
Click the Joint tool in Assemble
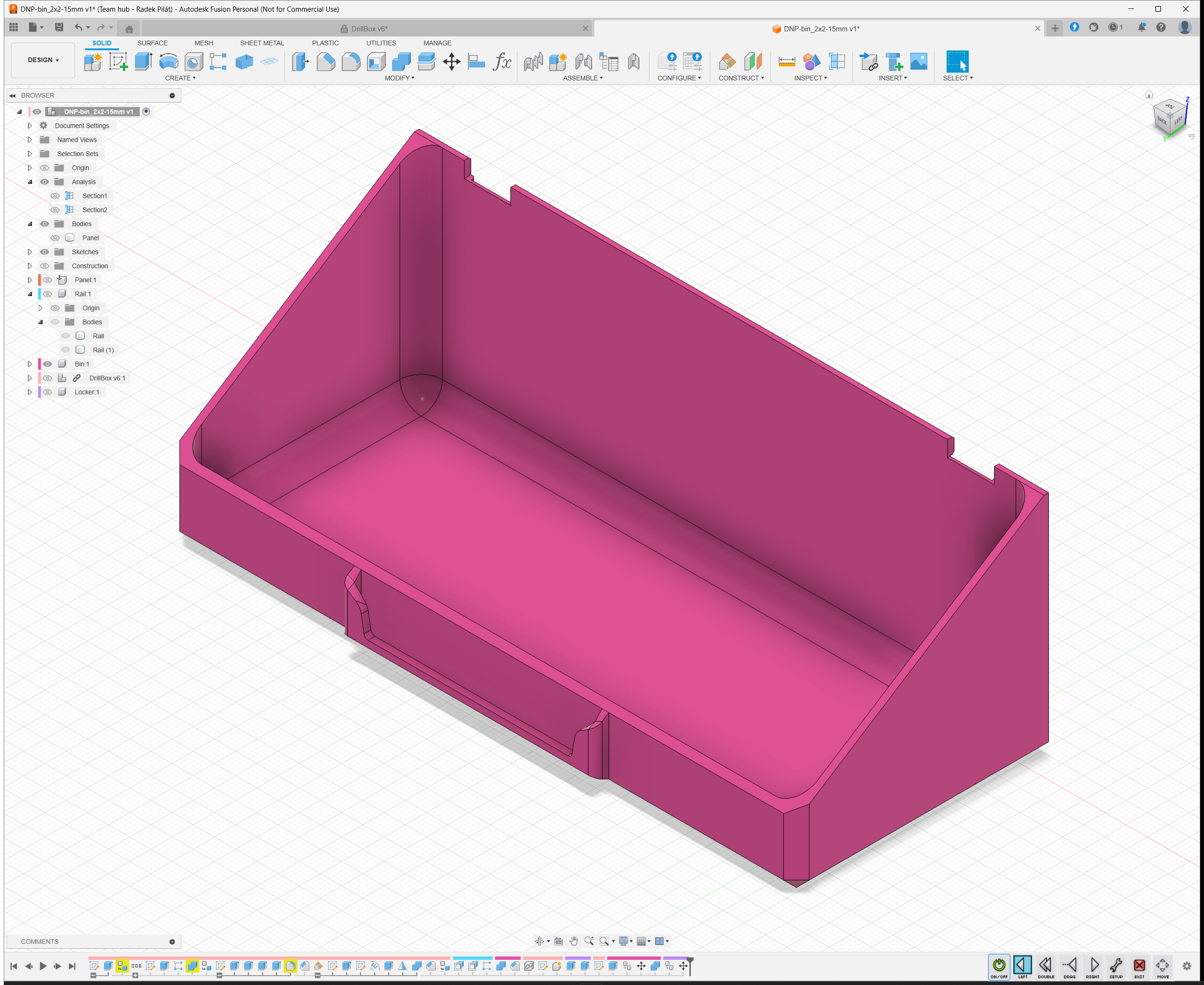[583, 61]
